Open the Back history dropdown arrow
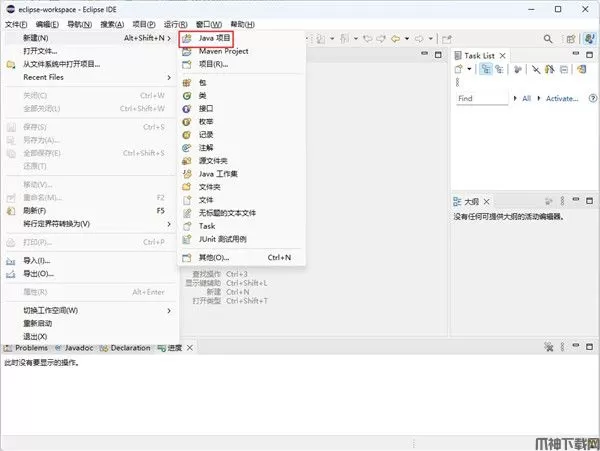The width and height of the screenshot is (600, 451). (x=406, y=39)
